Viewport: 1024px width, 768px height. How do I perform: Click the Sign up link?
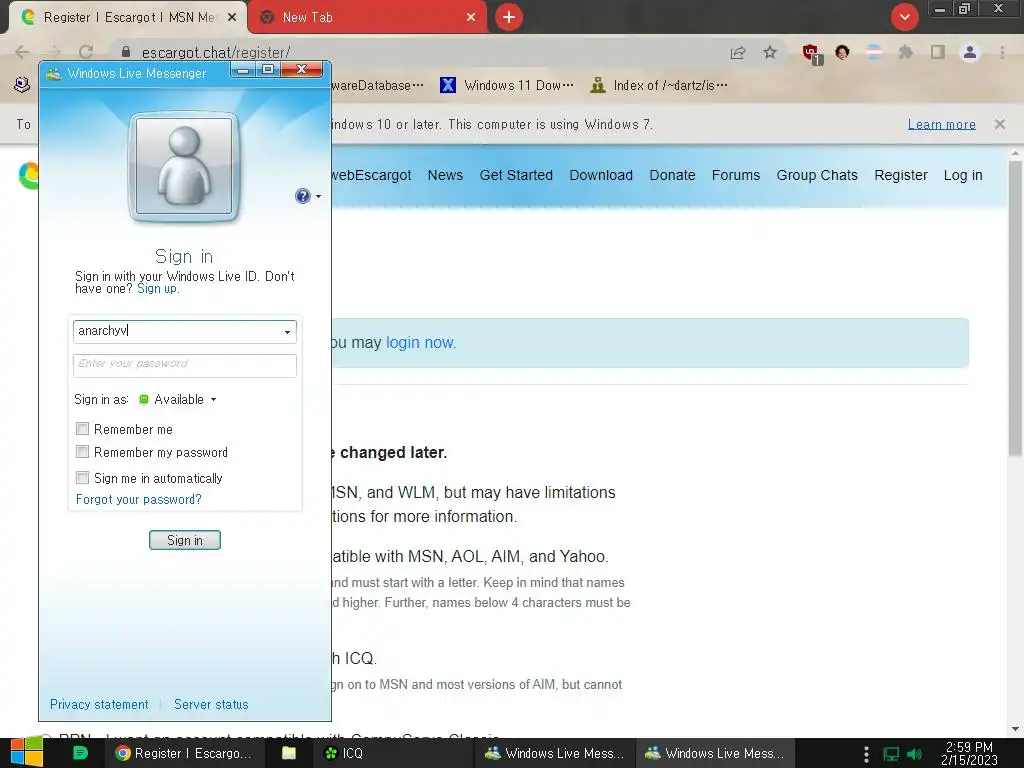coord(157,289)
